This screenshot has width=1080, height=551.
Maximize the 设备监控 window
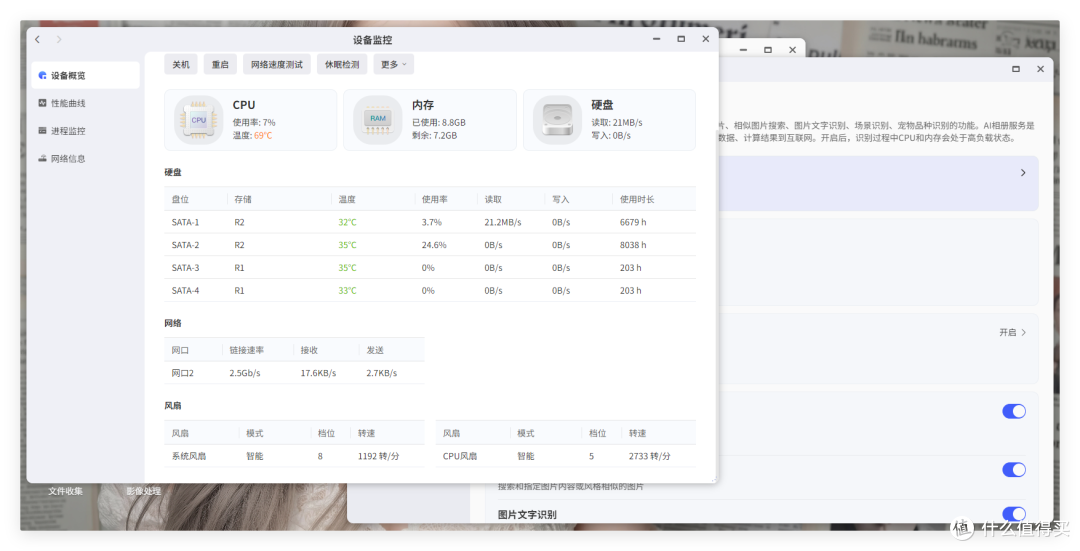coord(681,39)
